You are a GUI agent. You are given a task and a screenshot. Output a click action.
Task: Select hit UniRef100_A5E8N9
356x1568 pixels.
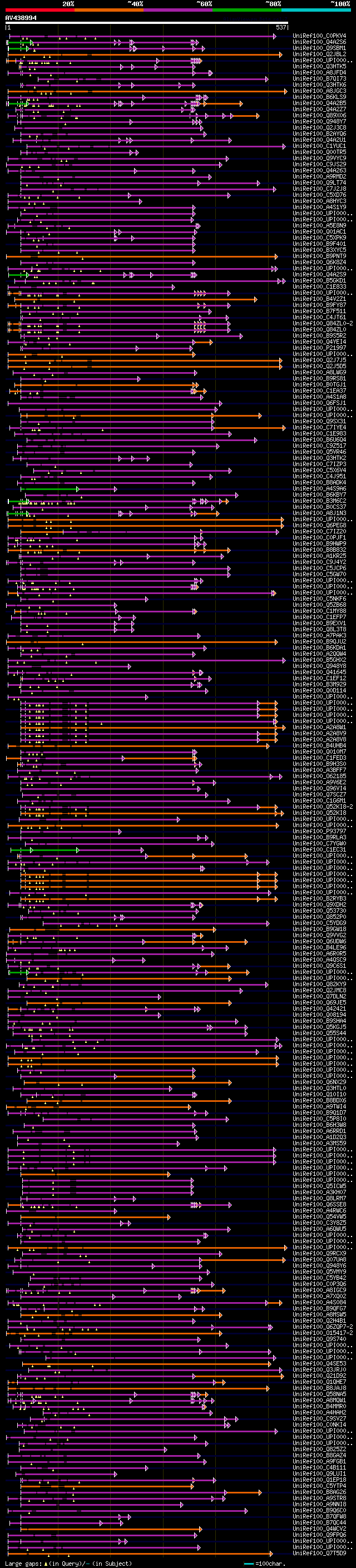319,225
